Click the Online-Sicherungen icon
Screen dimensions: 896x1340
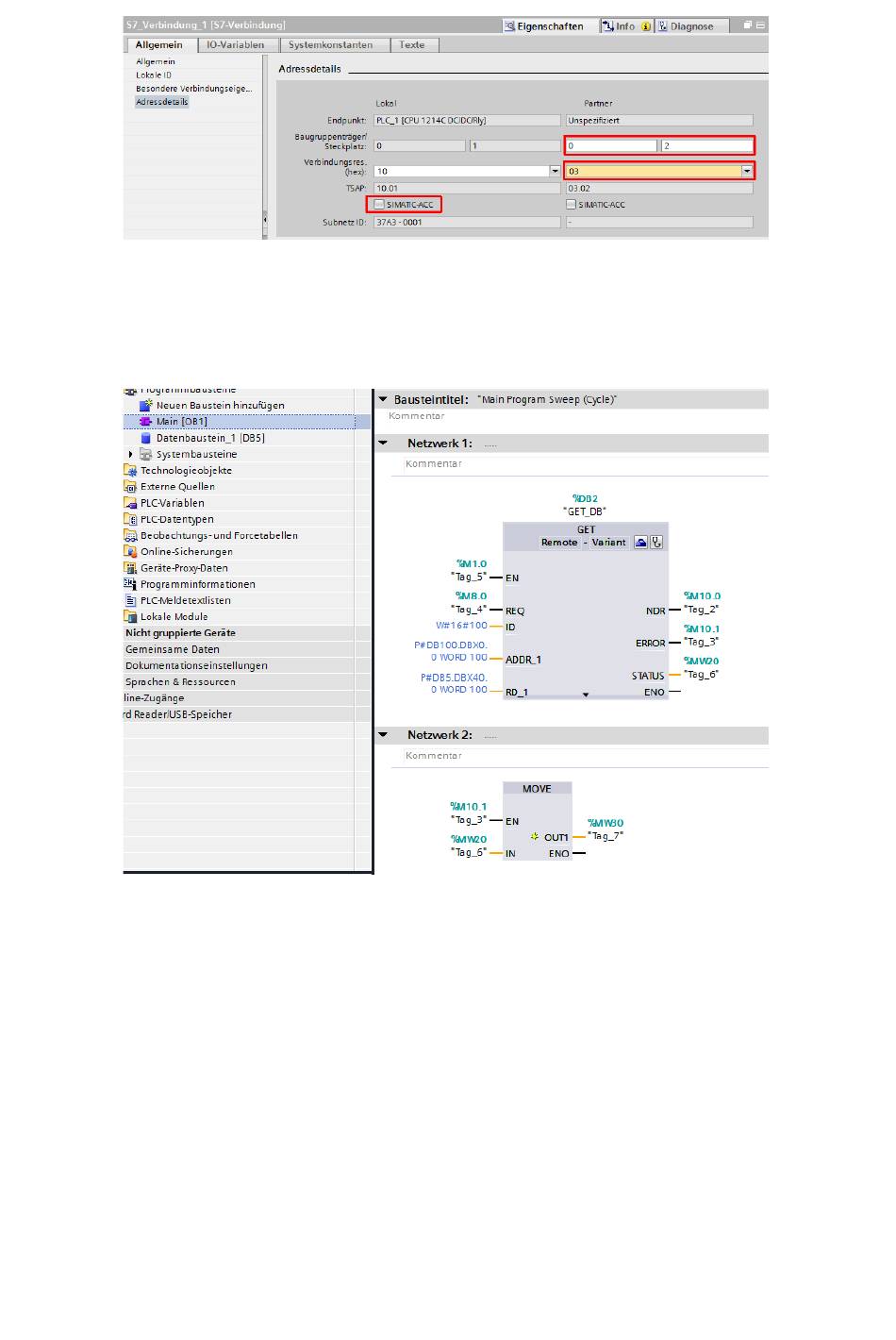130,551
